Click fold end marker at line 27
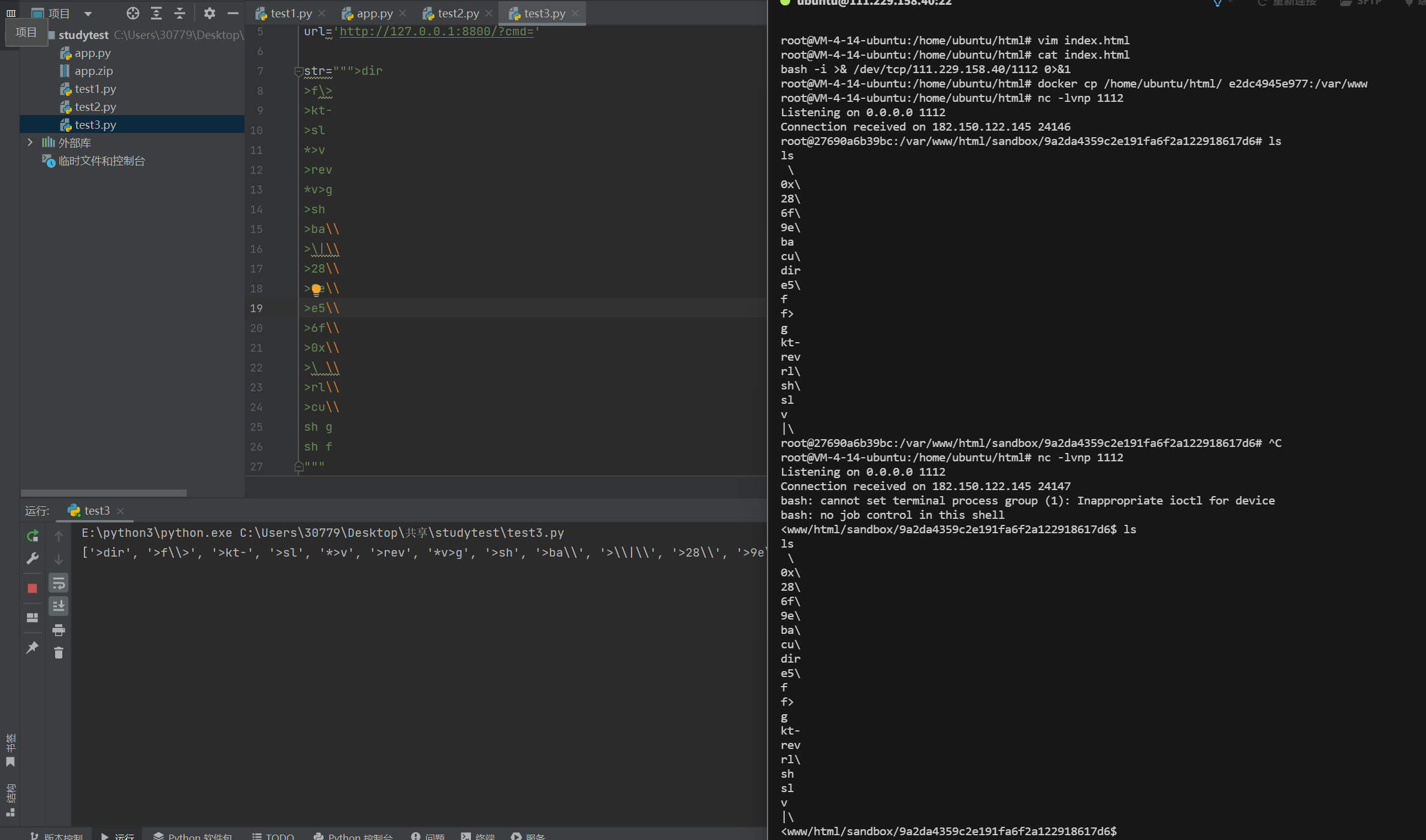 298,467
